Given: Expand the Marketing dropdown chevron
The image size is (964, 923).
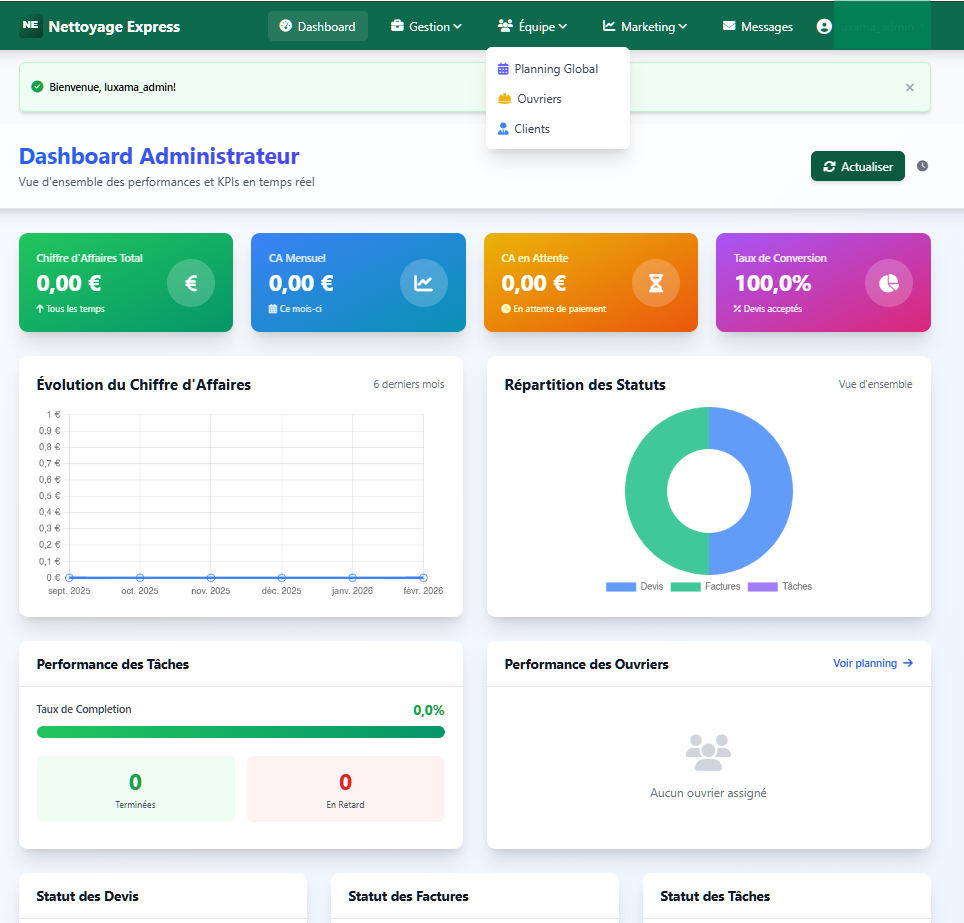Looking at the screenshot, I should pyautogui.click(x=682, y=26).
